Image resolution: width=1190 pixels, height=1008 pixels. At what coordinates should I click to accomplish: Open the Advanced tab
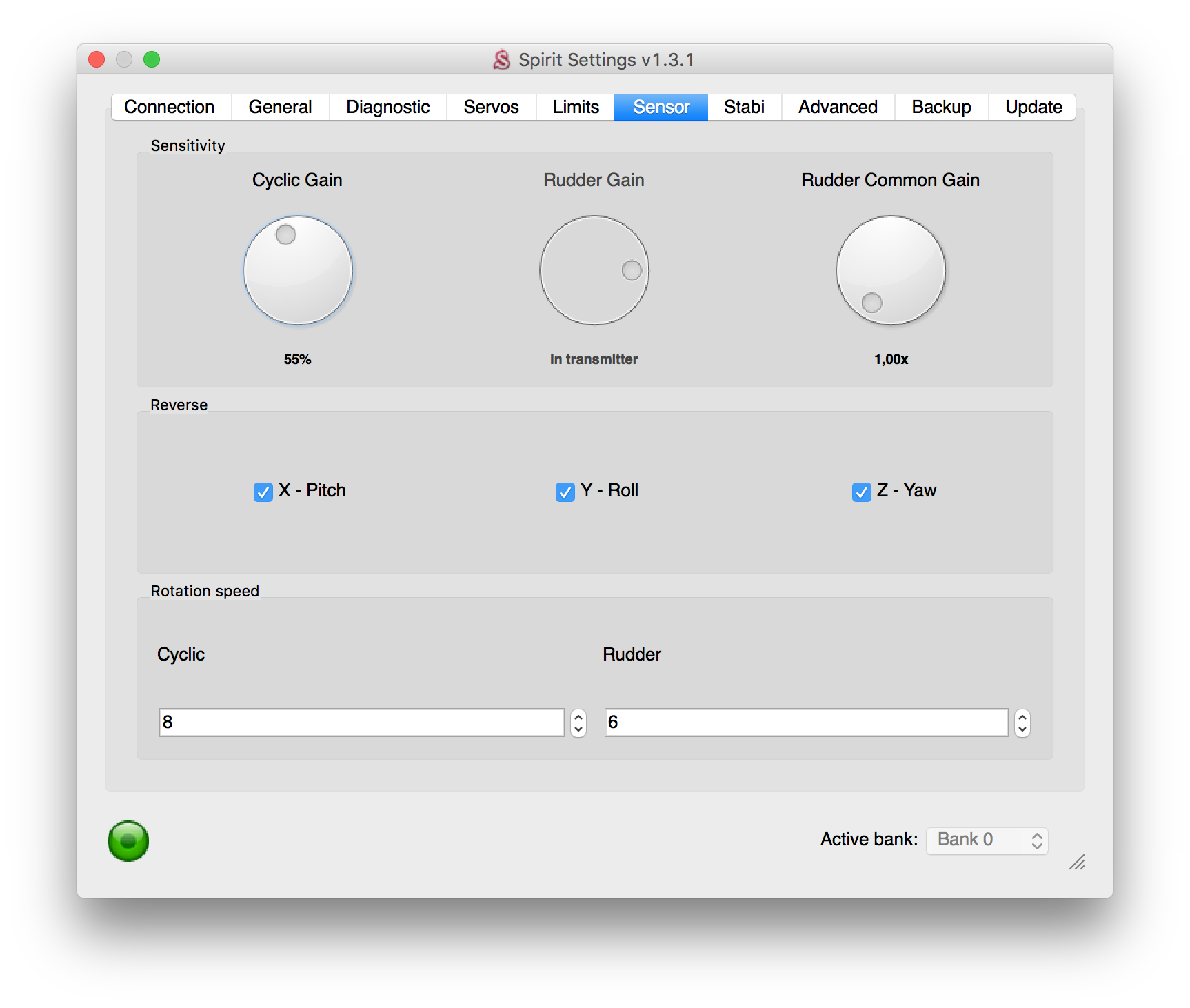pyautogui.click(x=838, y=107)
